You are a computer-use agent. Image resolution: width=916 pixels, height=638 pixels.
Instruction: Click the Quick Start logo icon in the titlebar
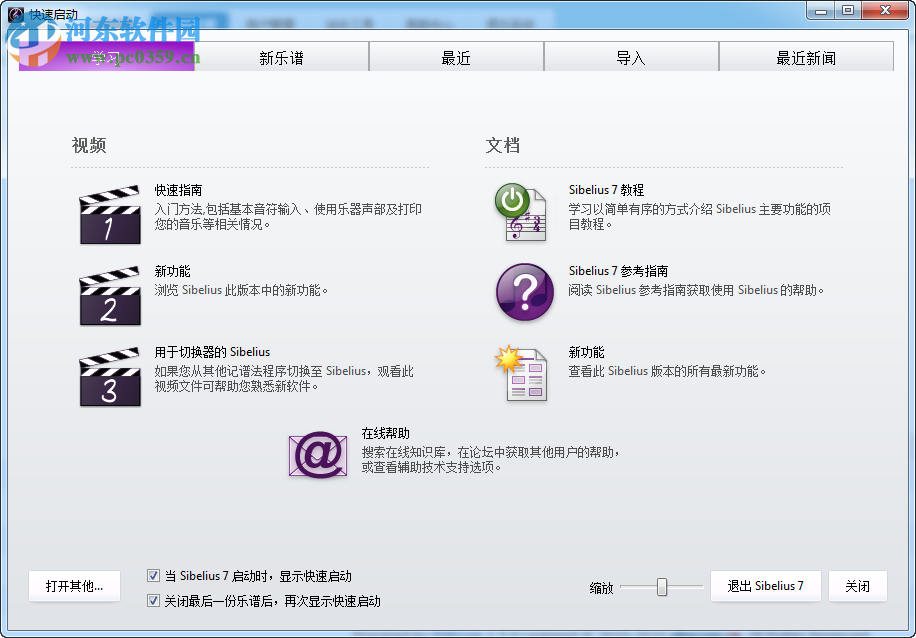13,10
